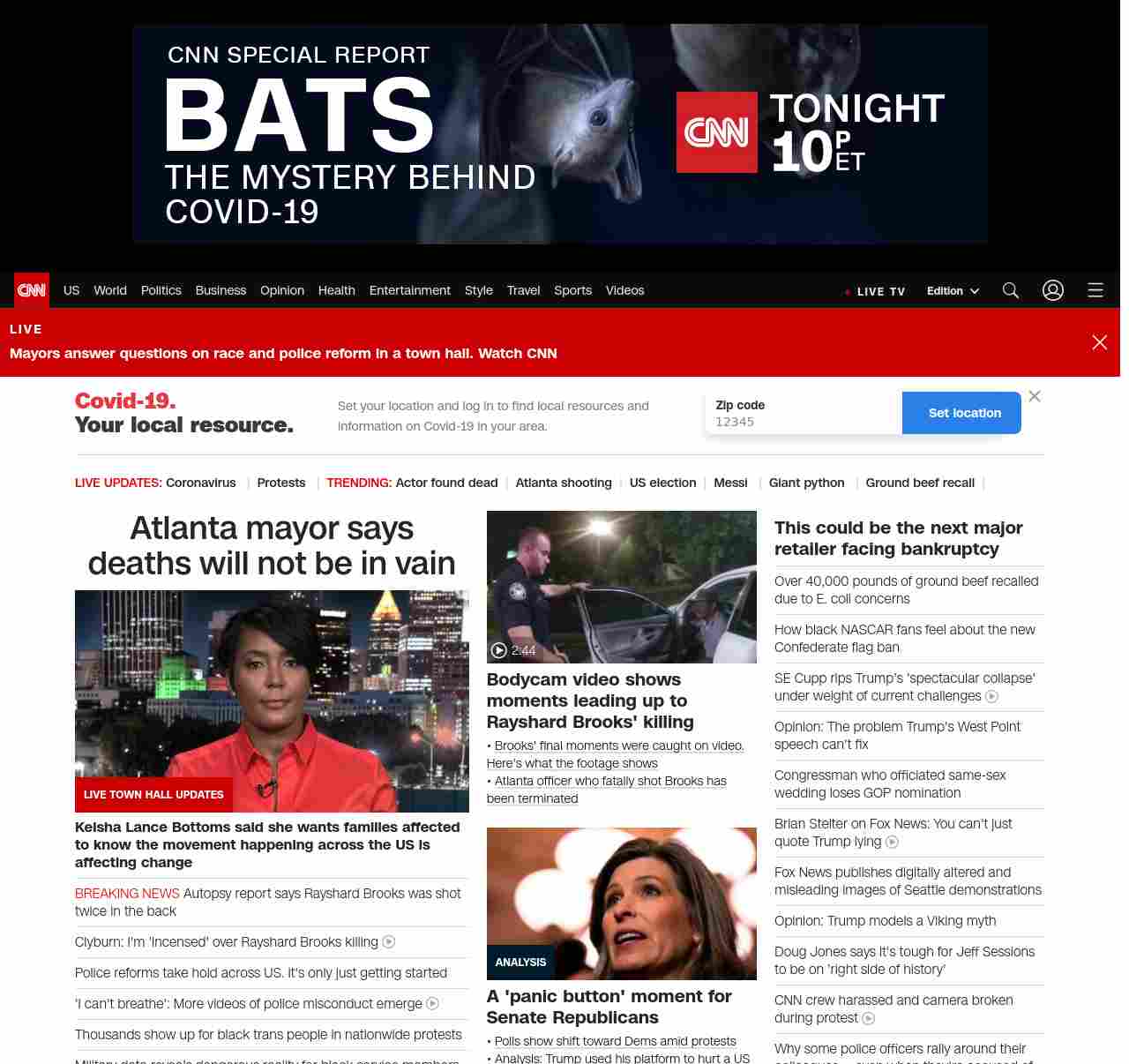This screenshot has height=1064, width=1129.
Task: Dismiss the red live breaking news banner
Action: [1099, 342]
